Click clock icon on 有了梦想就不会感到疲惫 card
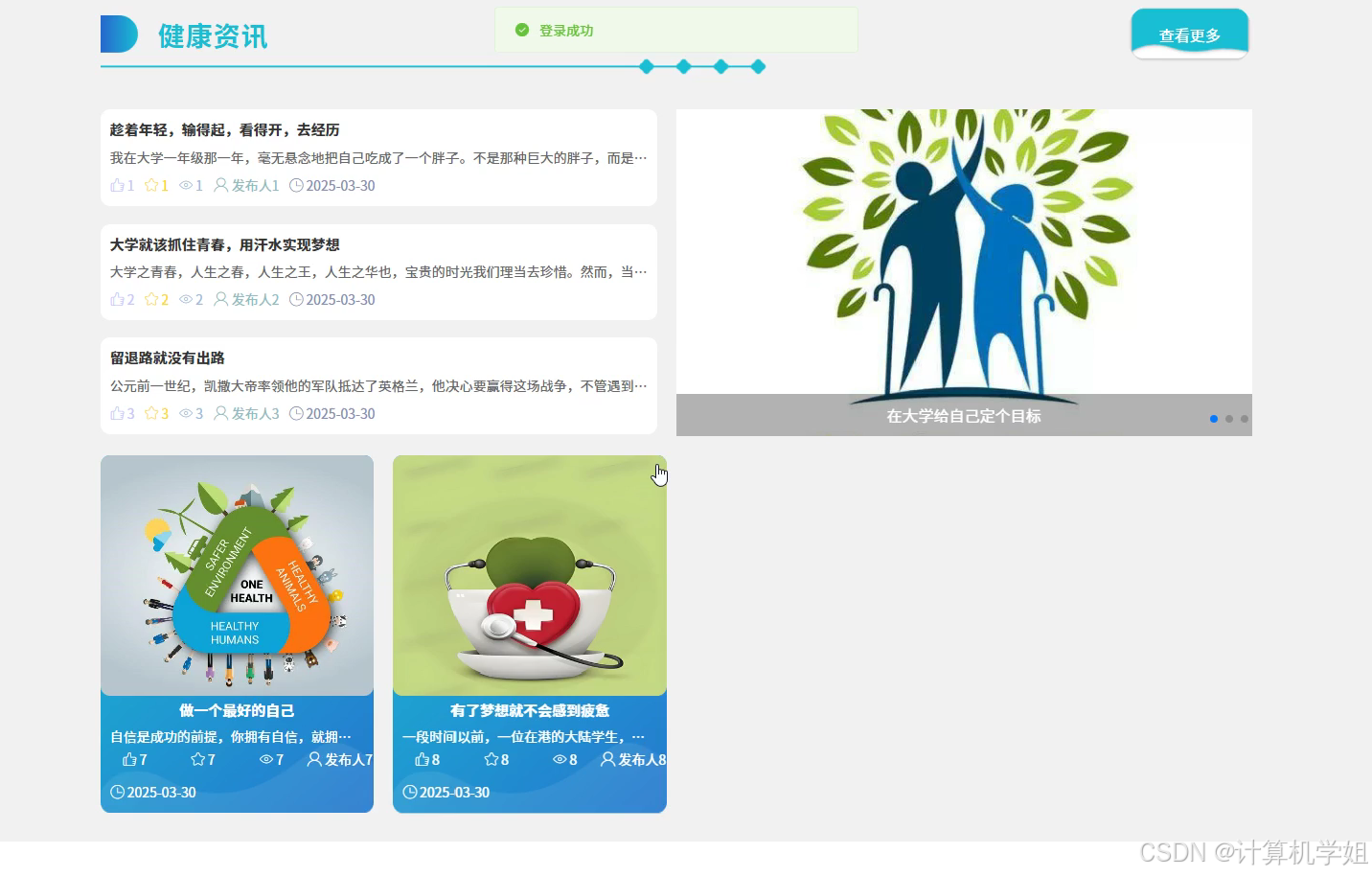Image resolution: width=1372 pixels, height=877 pixels. (410, 792)
